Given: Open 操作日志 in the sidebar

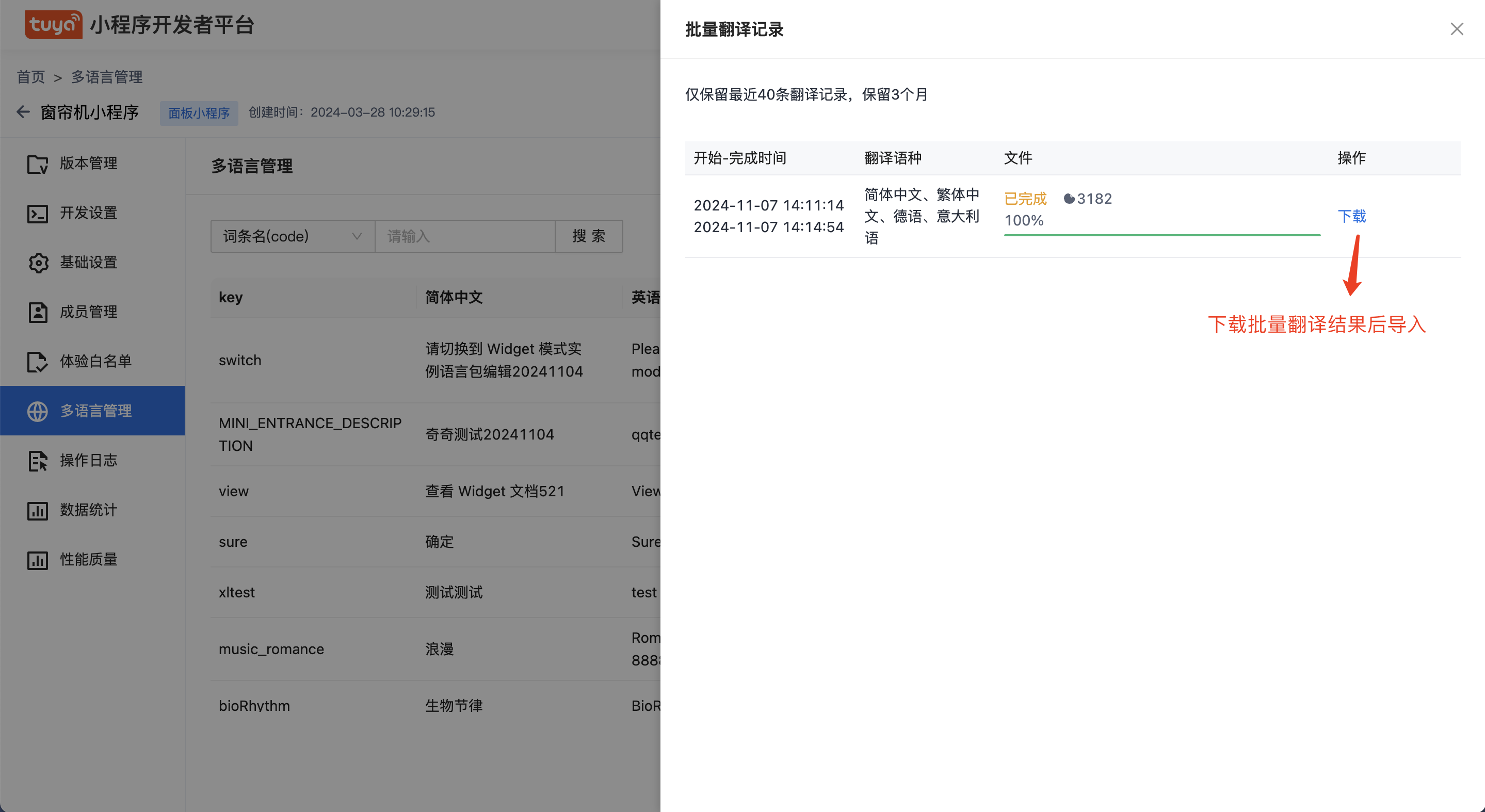Looking at the screenshot, I should 92,461.
